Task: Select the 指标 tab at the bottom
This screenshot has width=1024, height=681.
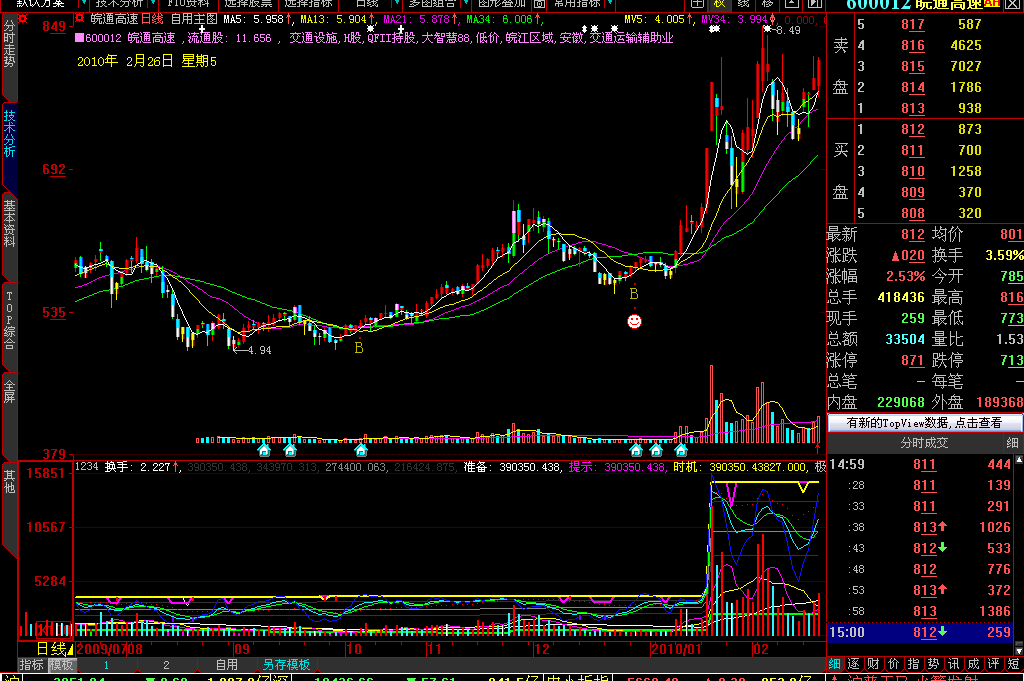Action: (31, 665)
